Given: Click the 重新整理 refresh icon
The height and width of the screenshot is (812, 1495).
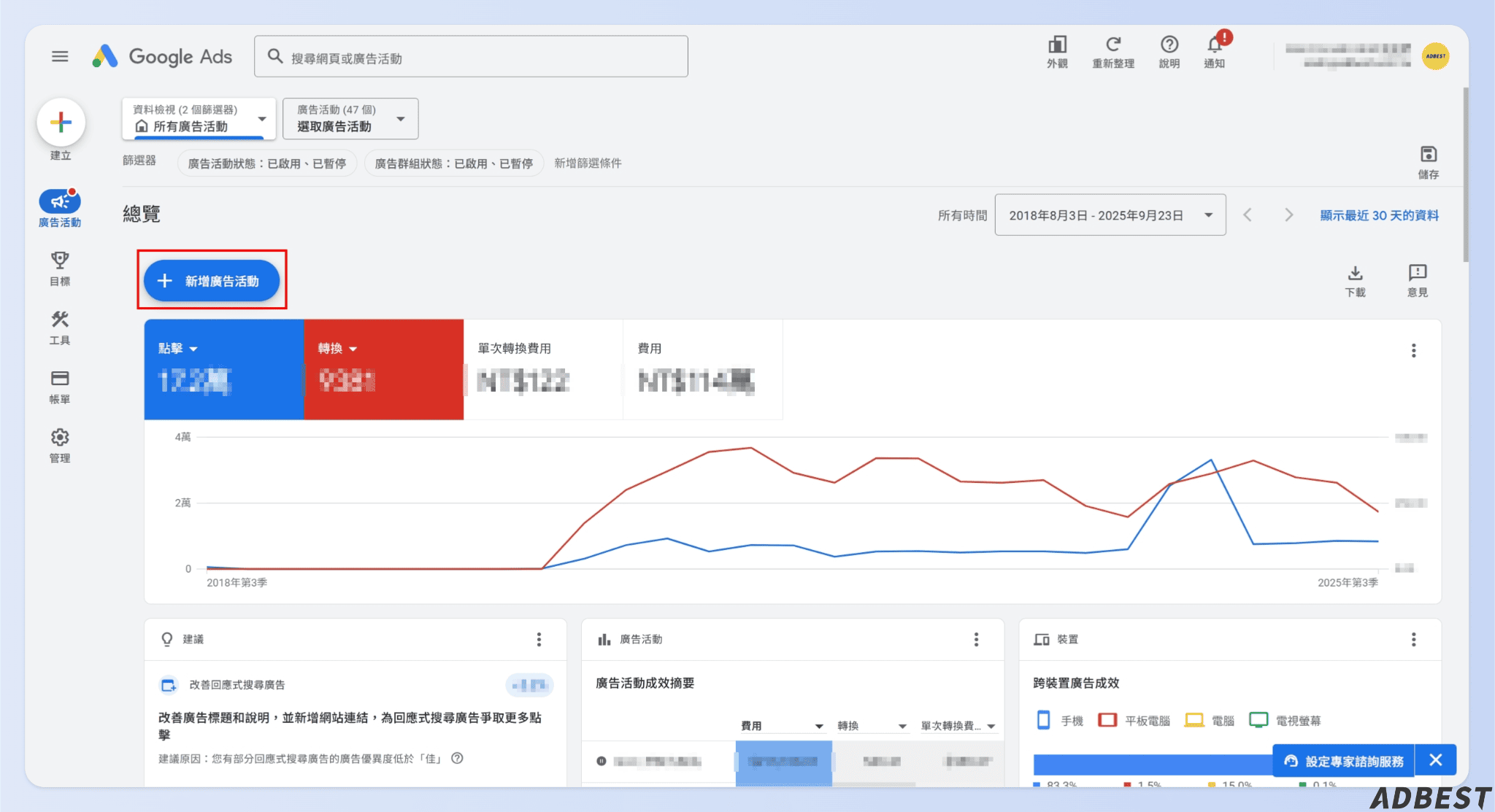Looking at the screenshot, I should coord(1112,45).
